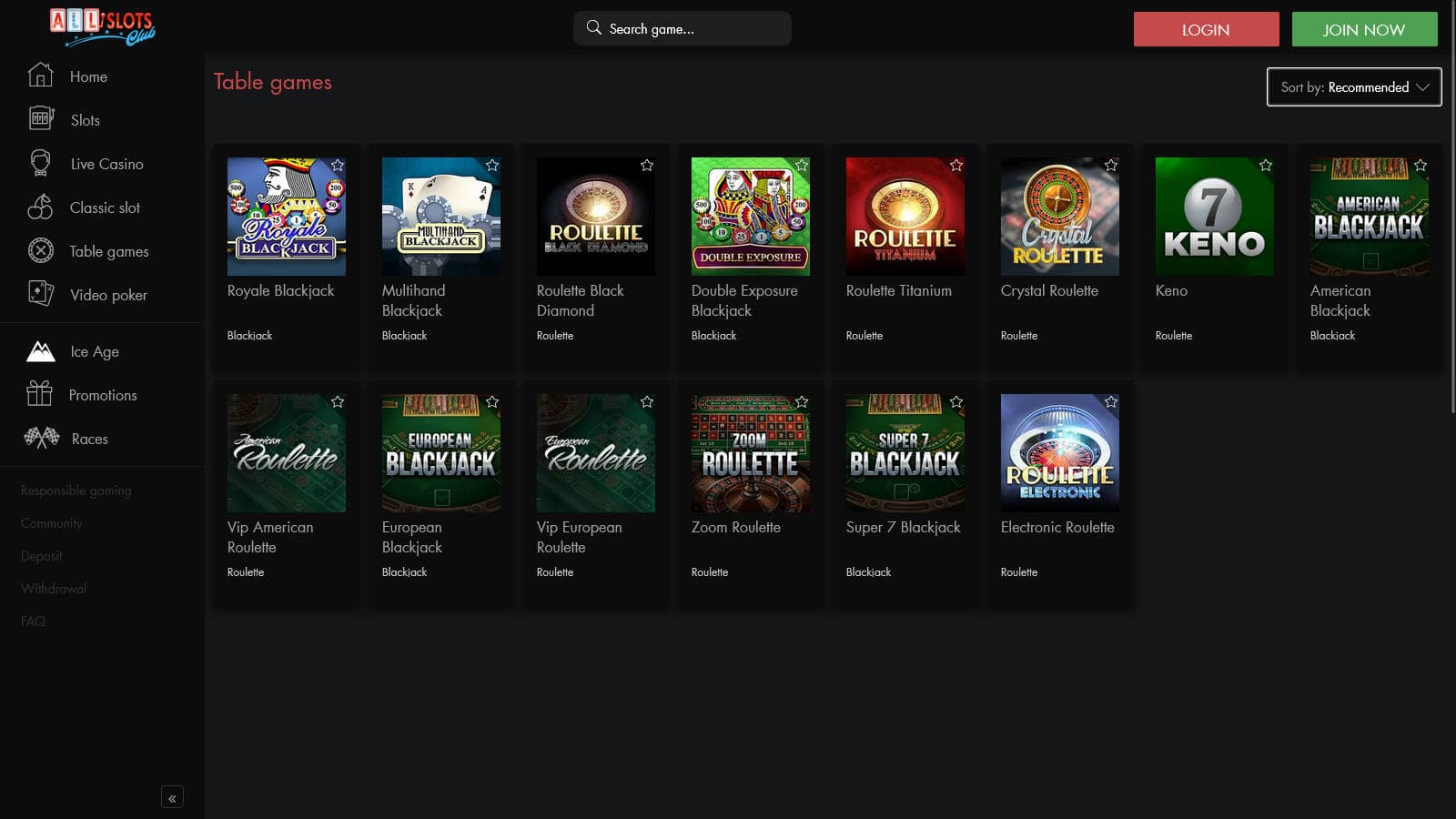This screenshot has width=1456, height=819.
Task: Open Roulette Titanium game thumbnail
Action: click(905, 217)
